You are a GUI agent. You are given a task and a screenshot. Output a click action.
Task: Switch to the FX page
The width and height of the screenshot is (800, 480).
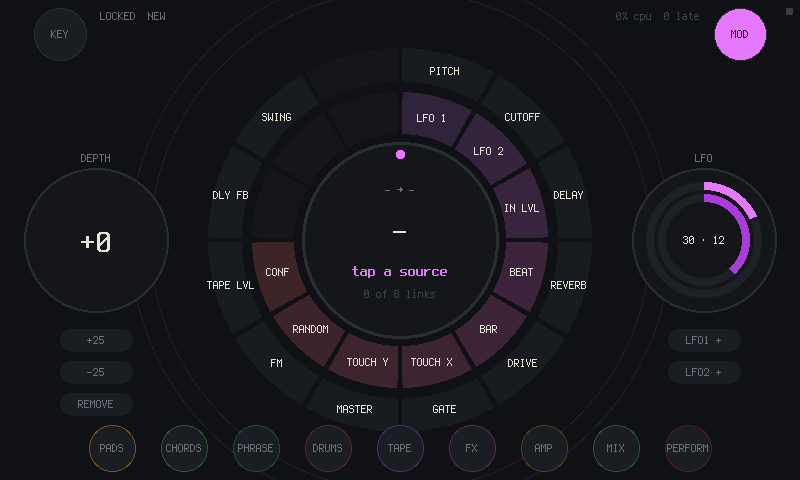(472, 448)
